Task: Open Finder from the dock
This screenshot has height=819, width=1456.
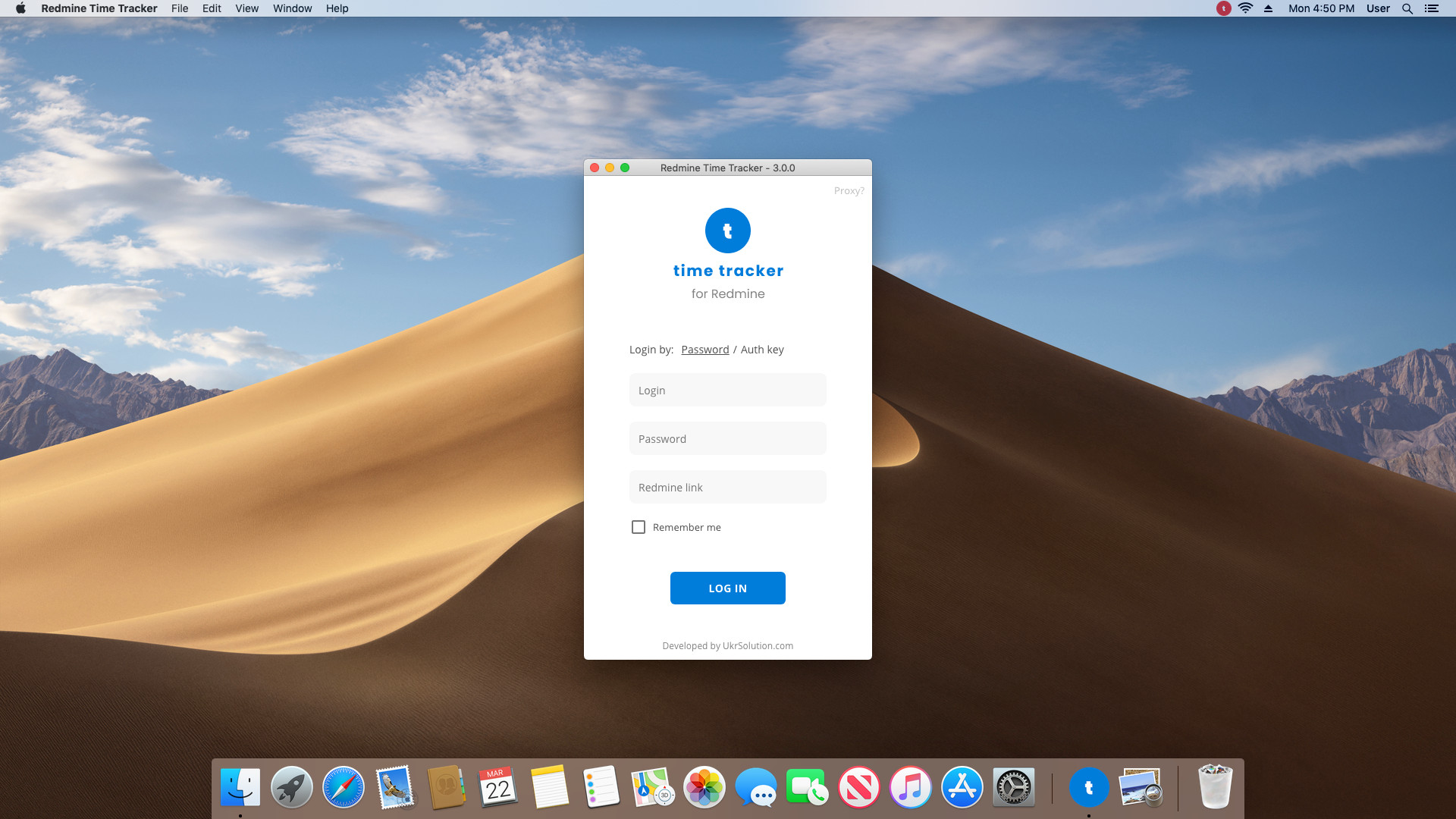Action: point(240,787)
